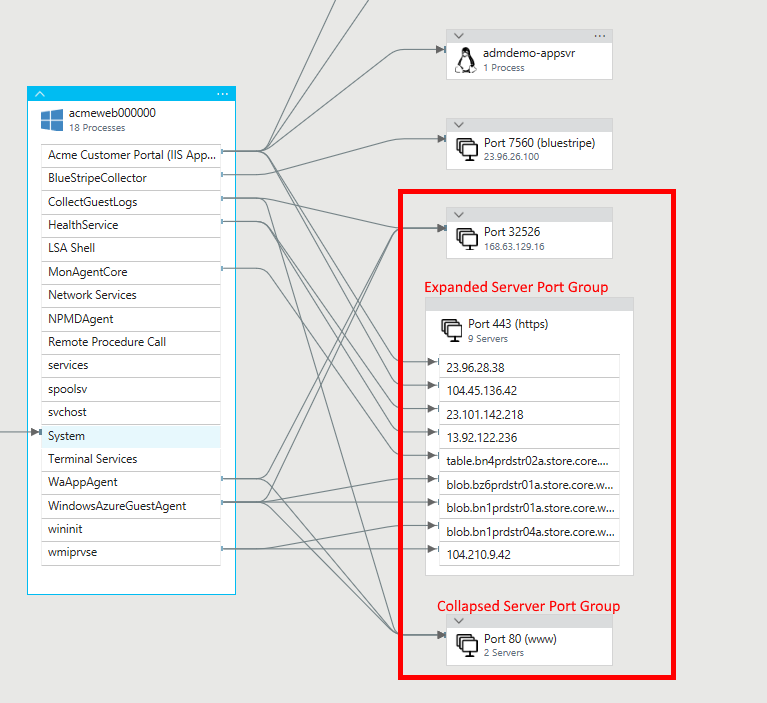
Task: Click the acmeweb000000 machine name
Action: (x=112, y=113)
